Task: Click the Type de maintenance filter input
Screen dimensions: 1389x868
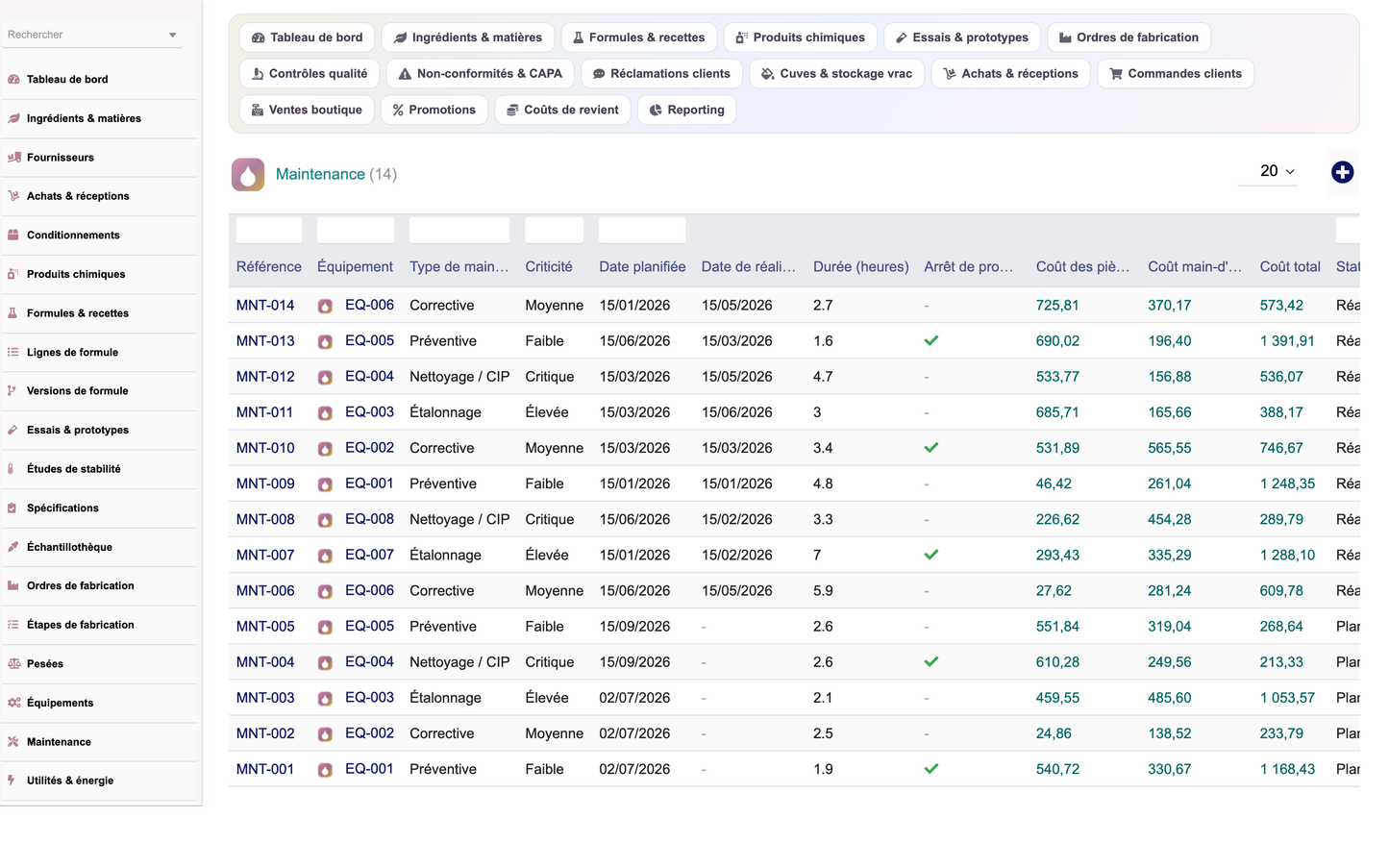Action: tap(459, 230)
